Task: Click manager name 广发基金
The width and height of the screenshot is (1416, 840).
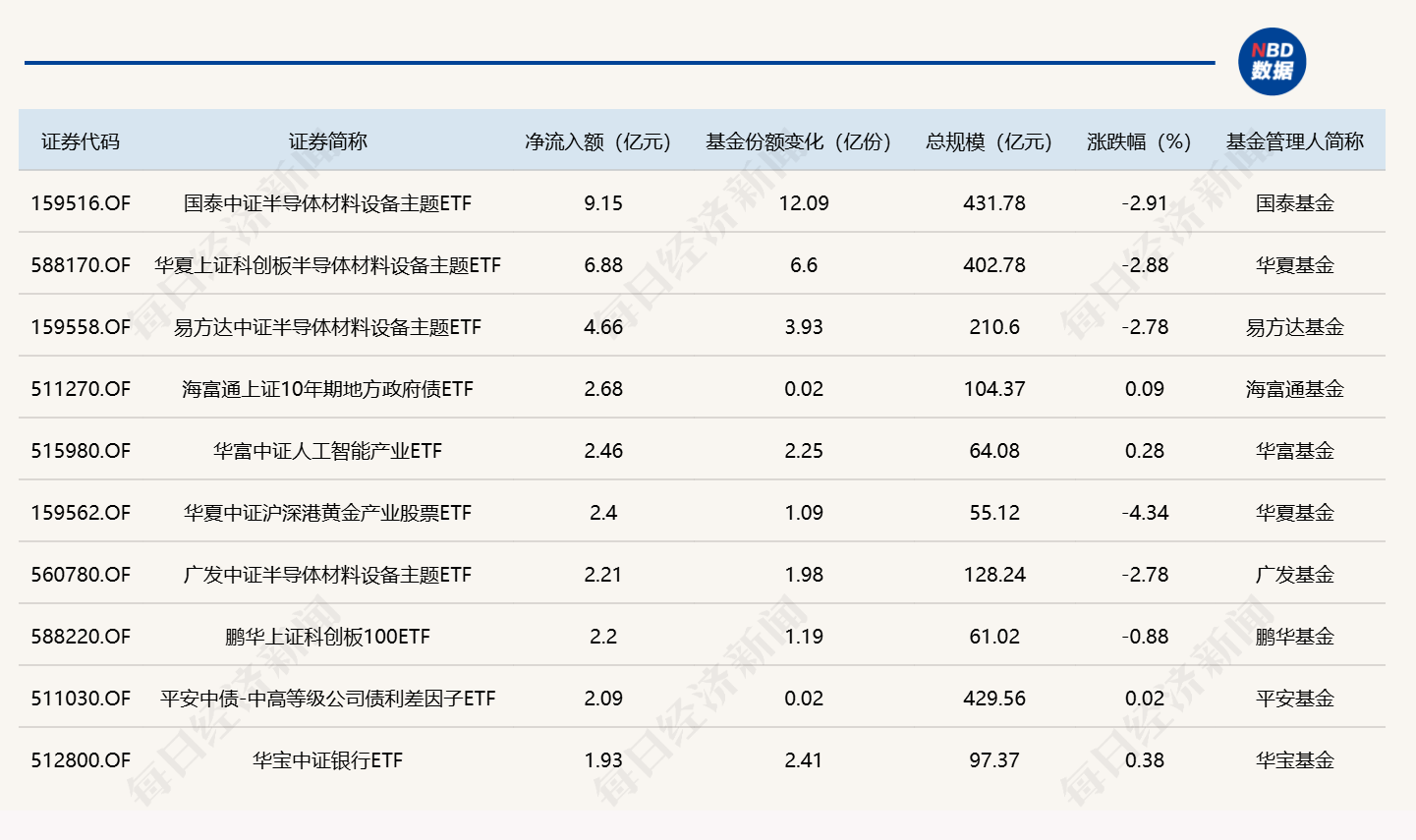Action: (1295, 575)
